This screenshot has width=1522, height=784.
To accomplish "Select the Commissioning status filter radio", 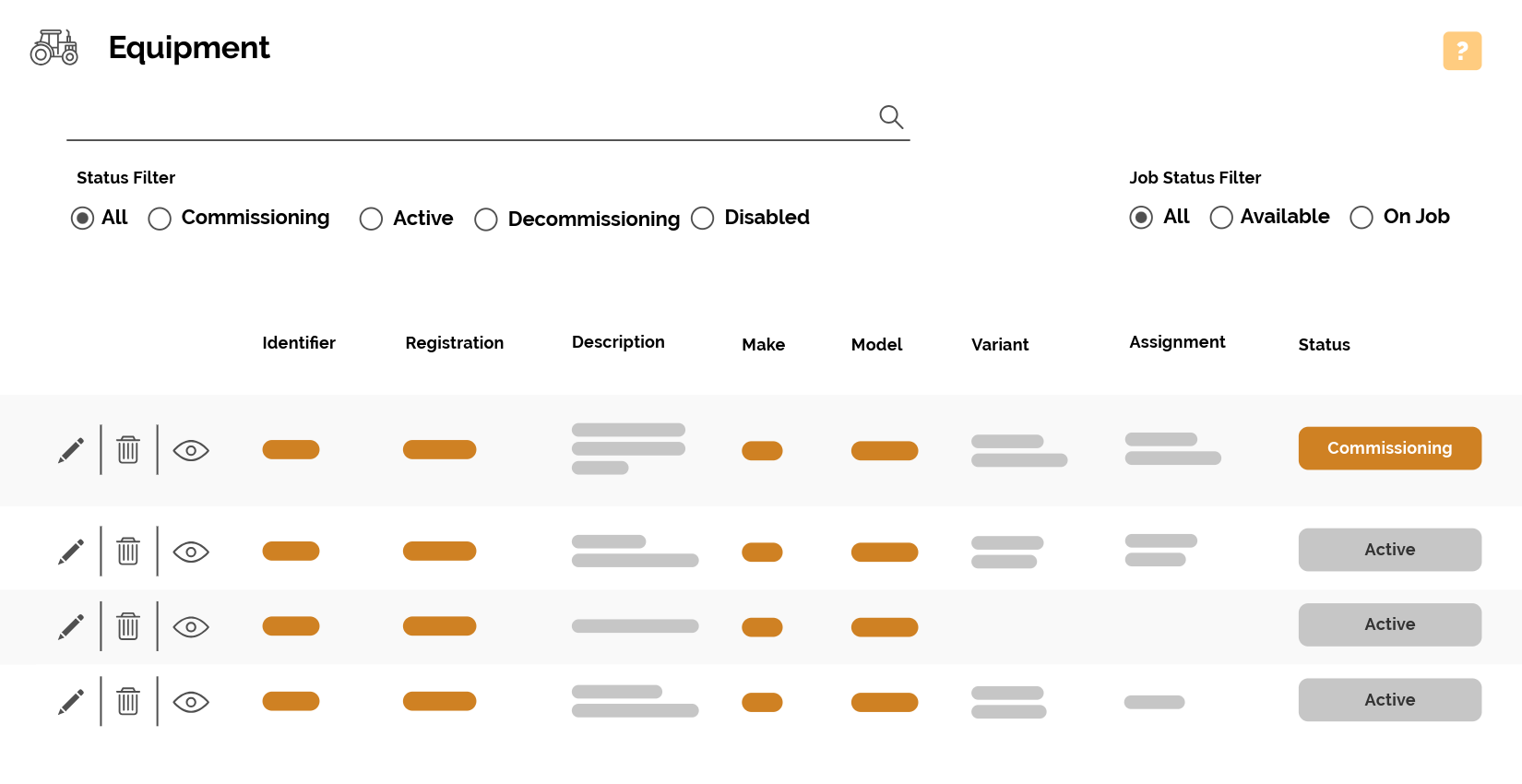I will 160,219.
